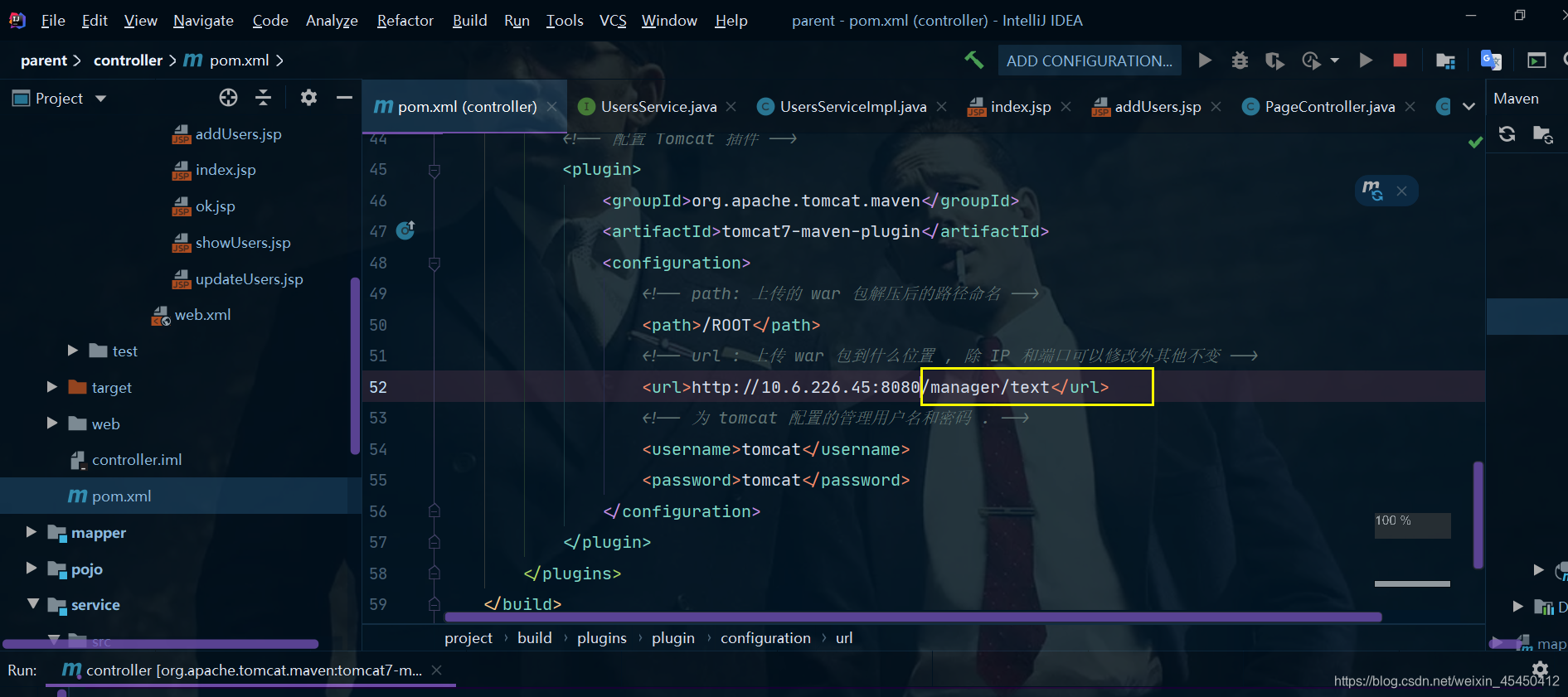Expand the target folder
This screenshot has height=697, width=1568.
click(52, 387)
